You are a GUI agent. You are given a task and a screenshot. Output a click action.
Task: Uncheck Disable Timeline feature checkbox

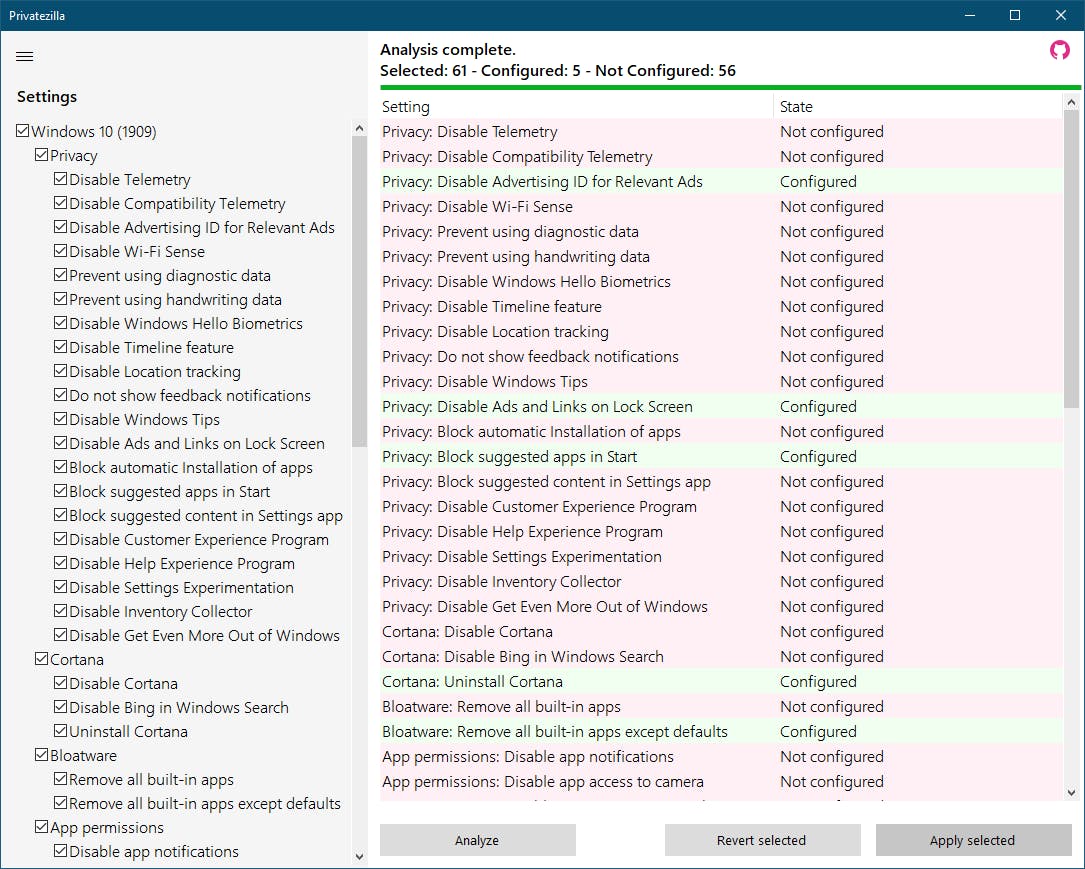click(60, 347)
